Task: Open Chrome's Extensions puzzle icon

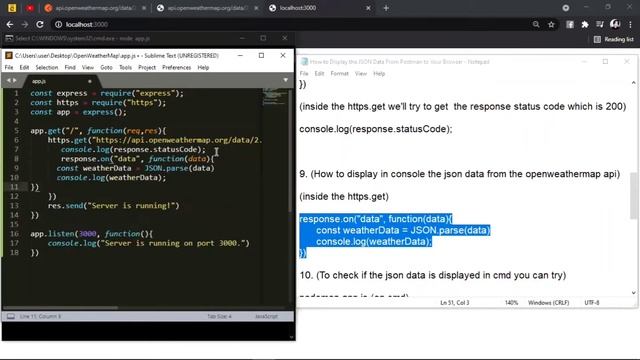Action: (585, 24)
